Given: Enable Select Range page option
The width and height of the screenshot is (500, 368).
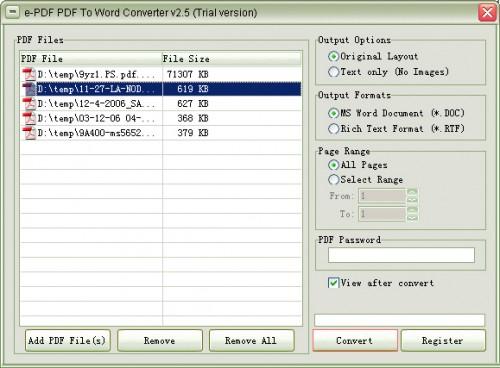Looking at the screenshot, I should pyautogui.click(x=334, y=180).
